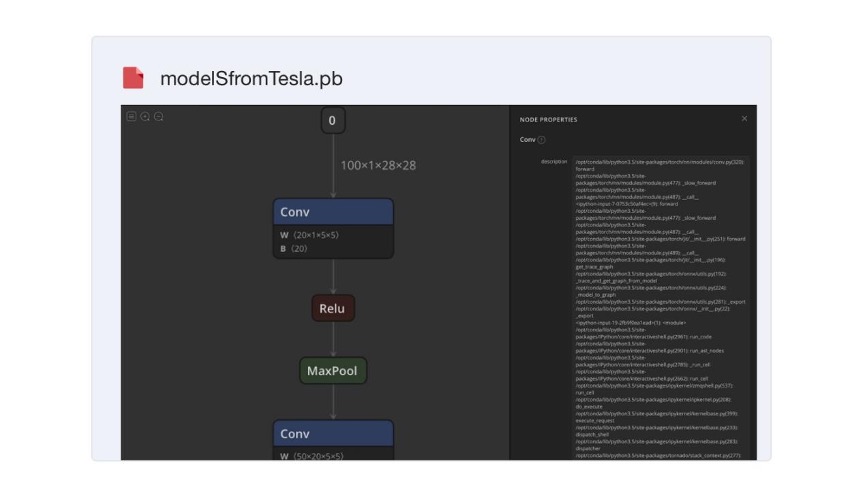The image size is (864, 497).
Task: Close the Node Properties panel
Action: pyautogui.click(x=744, y=118)
